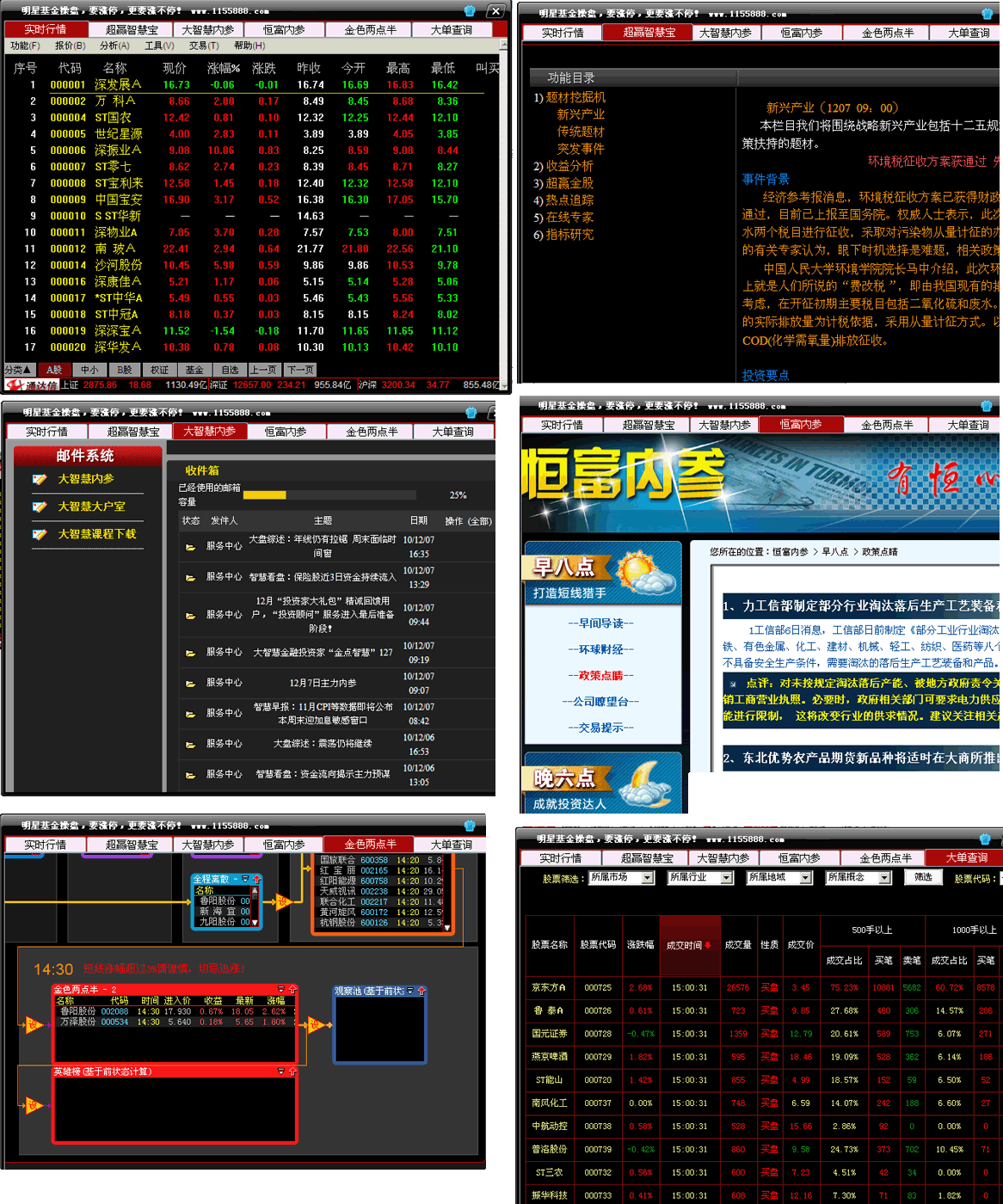This screenshot has height=1204, width=1003.
Task: Collapse the 观察池 panel with its down-triangle
Action: (410, 991)
